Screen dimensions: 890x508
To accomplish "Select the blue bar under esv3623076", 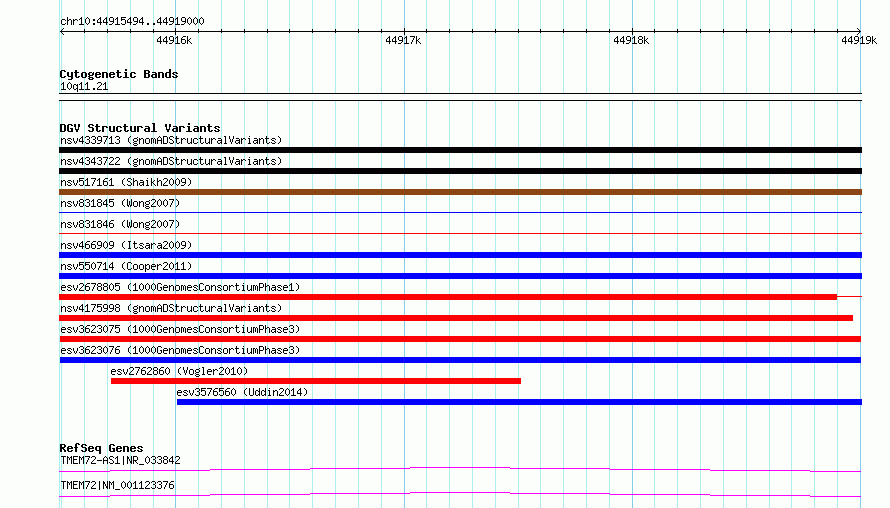I will point(460,360).
